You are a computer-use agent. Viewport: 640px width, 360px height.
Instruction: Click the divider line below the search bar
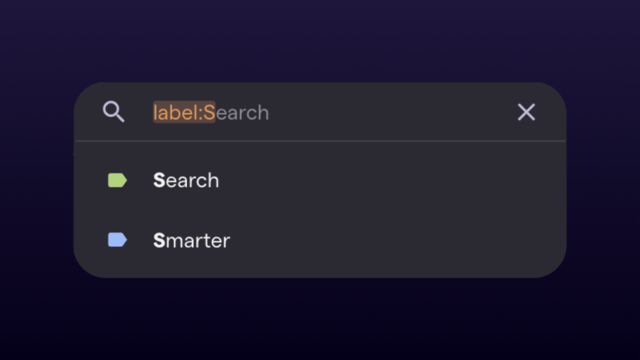pos(320,141)
